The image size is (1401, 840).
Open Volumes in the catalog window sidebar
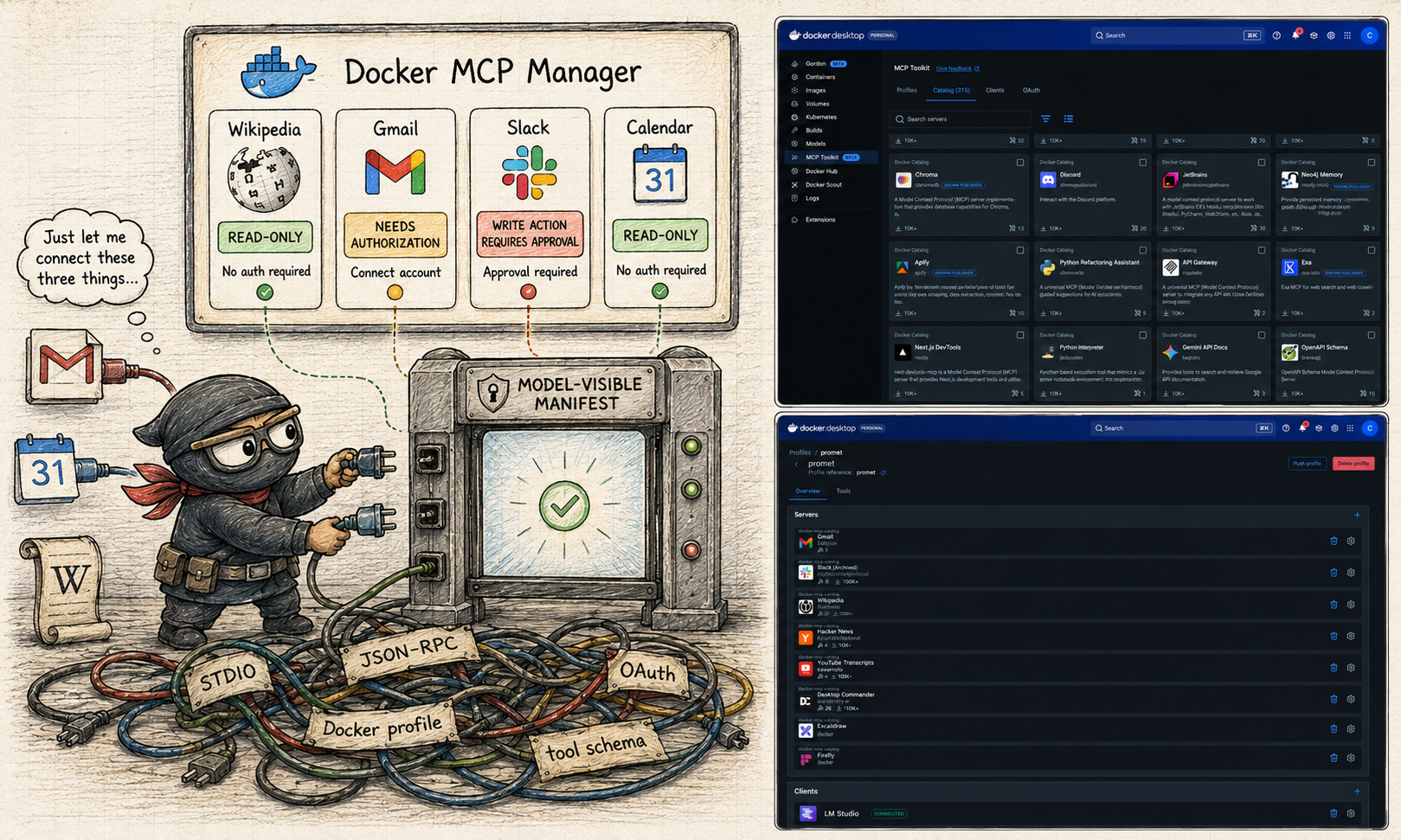pyautogui.click(x=817, y=104)
